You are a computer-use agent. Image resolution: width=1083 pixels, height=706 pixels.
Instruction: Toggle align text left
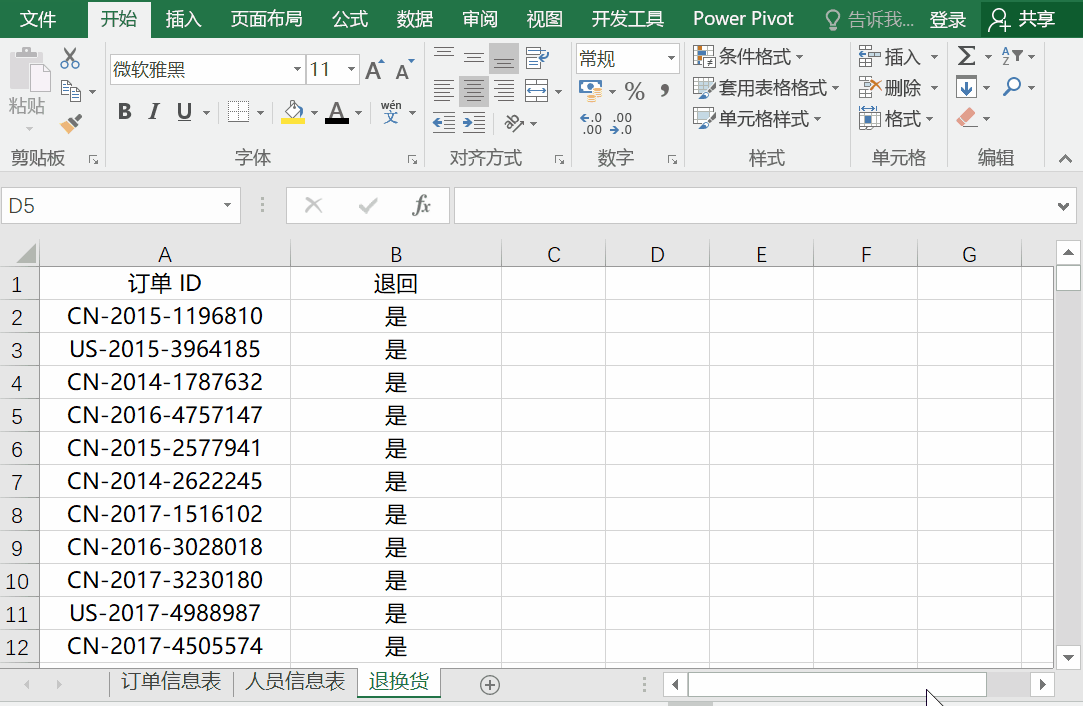(443, 90)
